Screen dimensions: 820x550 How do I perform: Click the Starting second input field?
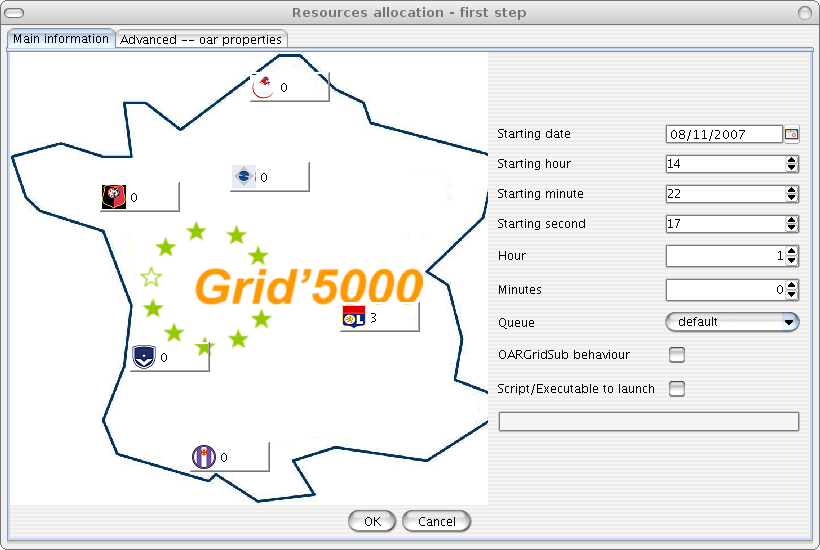(x=726, y=224)
